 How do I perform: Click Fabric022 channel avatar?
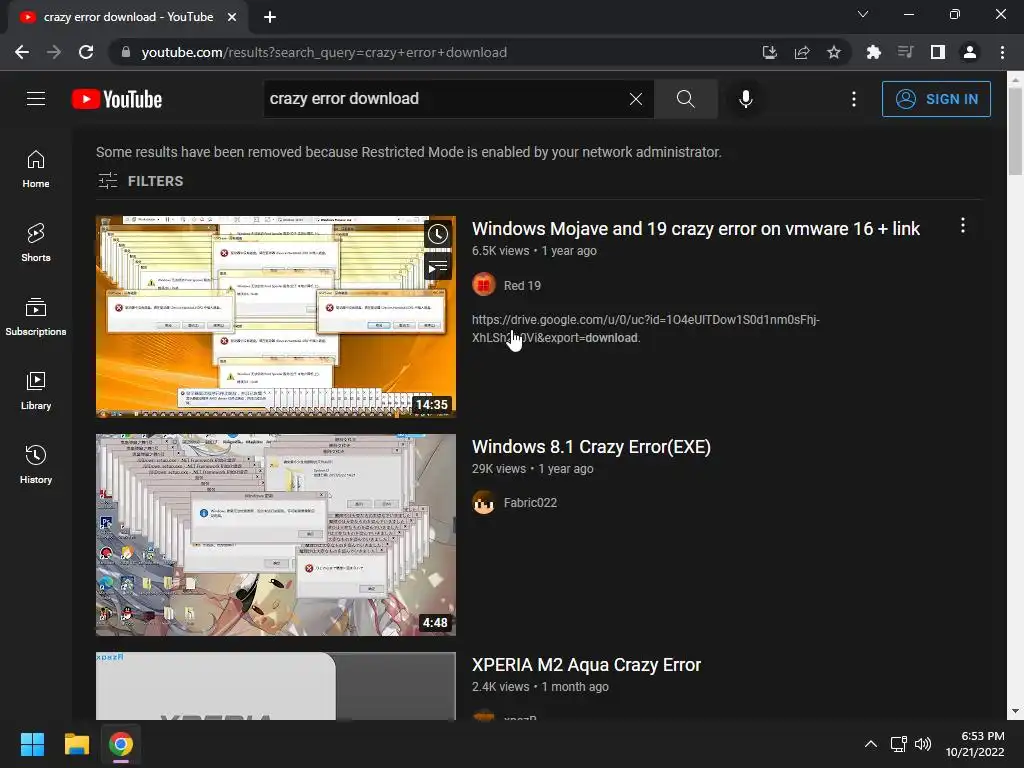coord(484,502)
